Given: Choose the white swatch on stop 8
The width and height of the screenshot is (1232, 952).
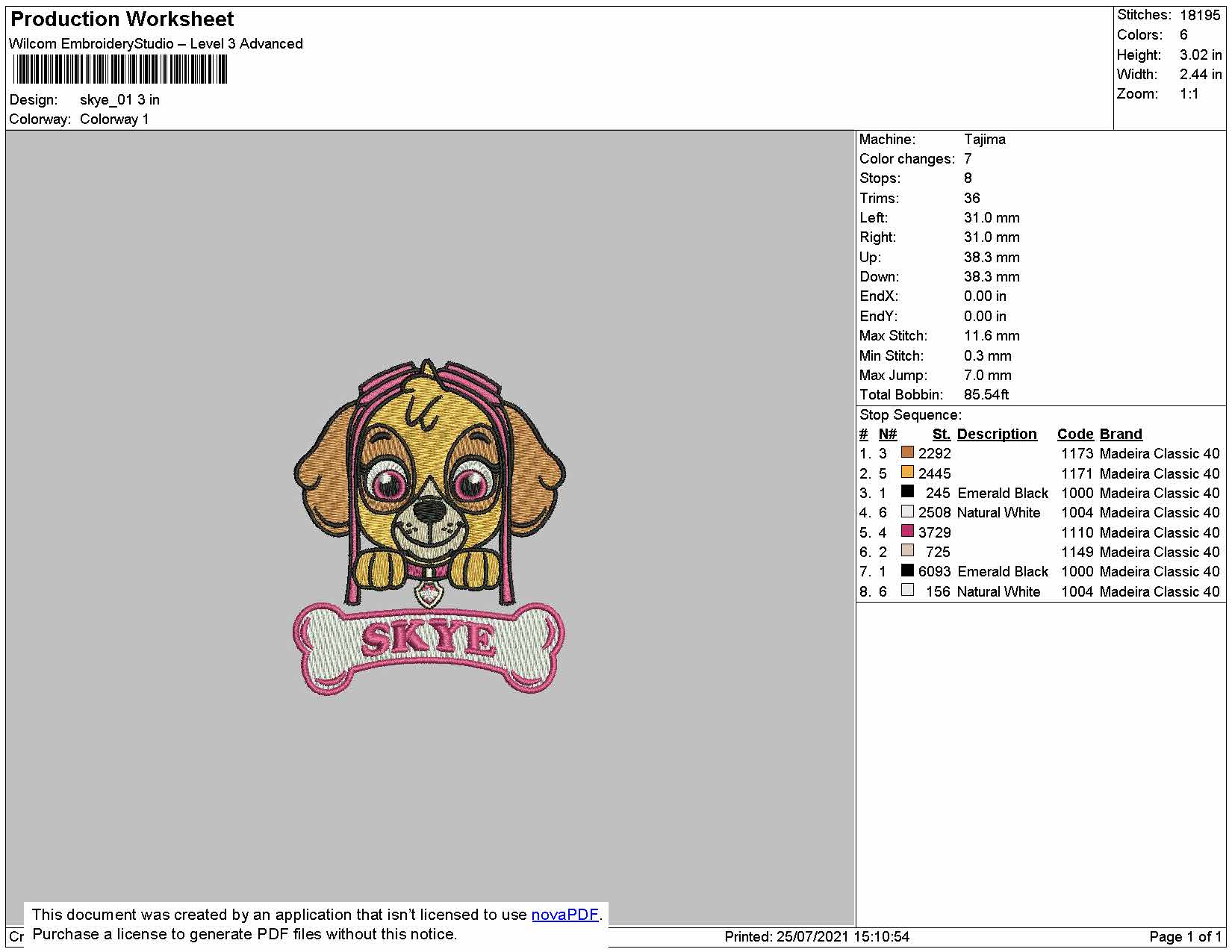Looking at the screenshot, I should pos(907,591).
